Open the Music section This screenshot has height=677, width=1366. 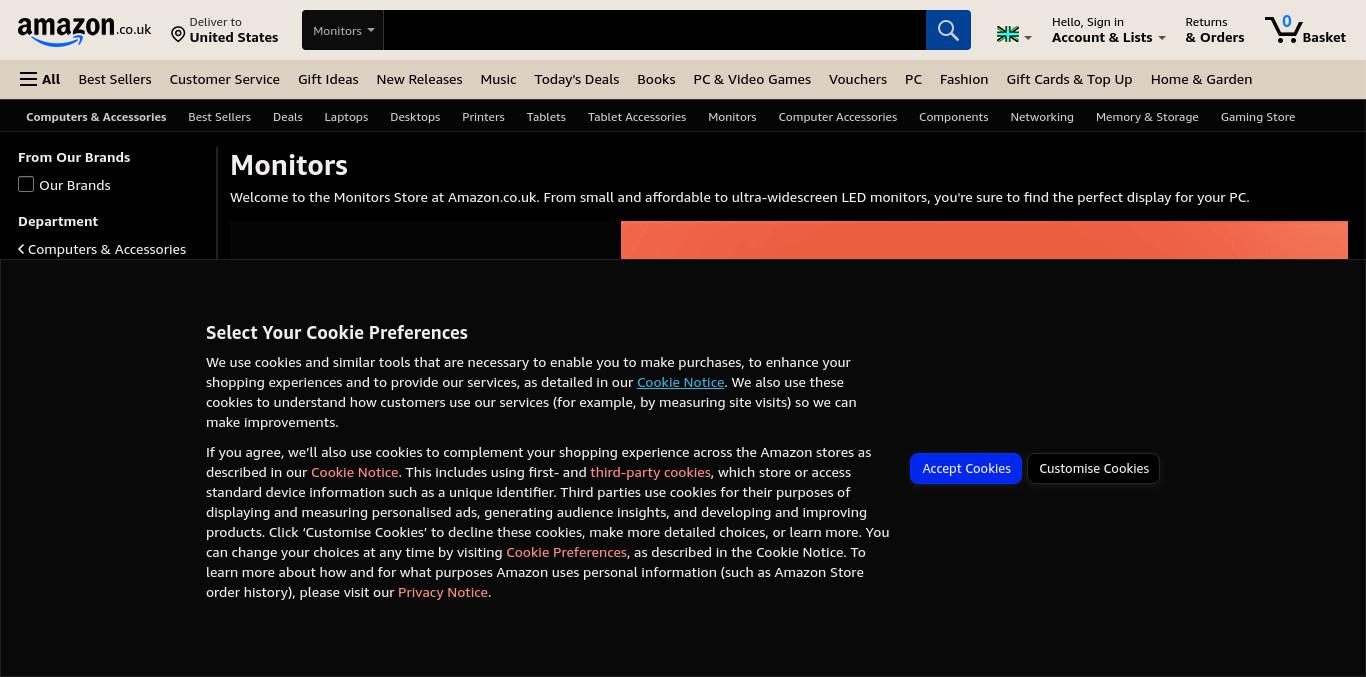coord(498,79)
